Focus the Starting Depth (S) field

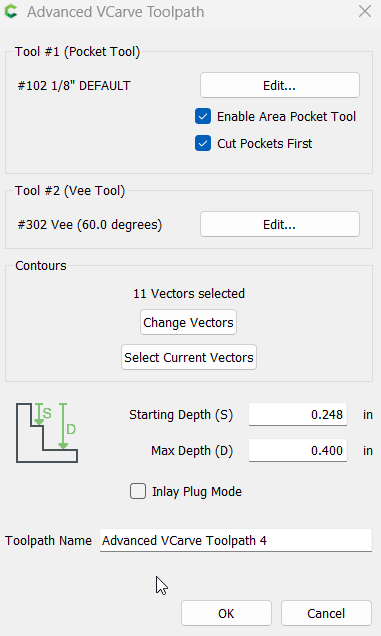[298, 414]
